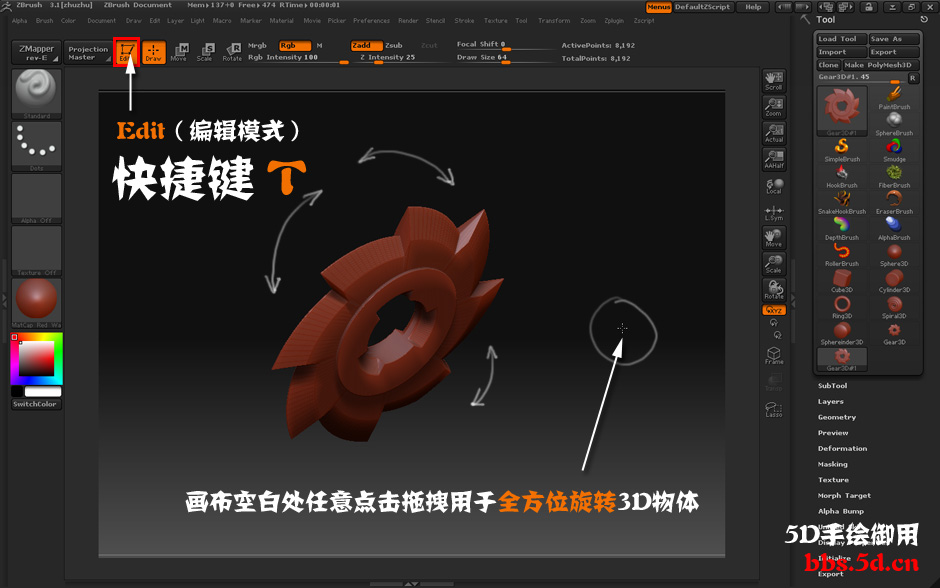Viewport: 940px width, 588px height.
Task: Select the Cylinder3D primitive
Action: (894, 281)
